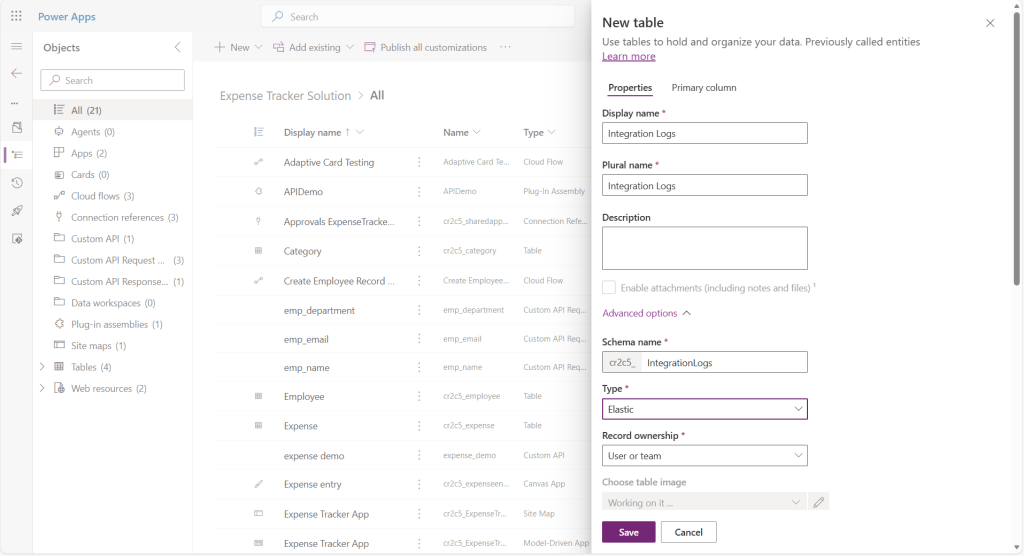Open the Record ownership dropdown
The height and width of the screenshot is (556, 1024).
[x=705, y=455]
